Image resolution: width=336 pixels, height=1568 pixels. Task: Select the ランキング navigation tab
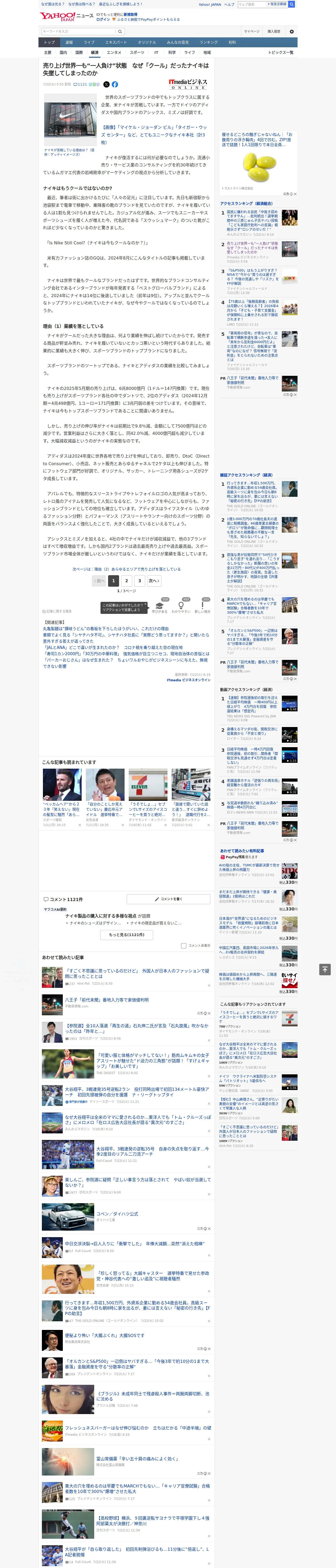(209, 43)
